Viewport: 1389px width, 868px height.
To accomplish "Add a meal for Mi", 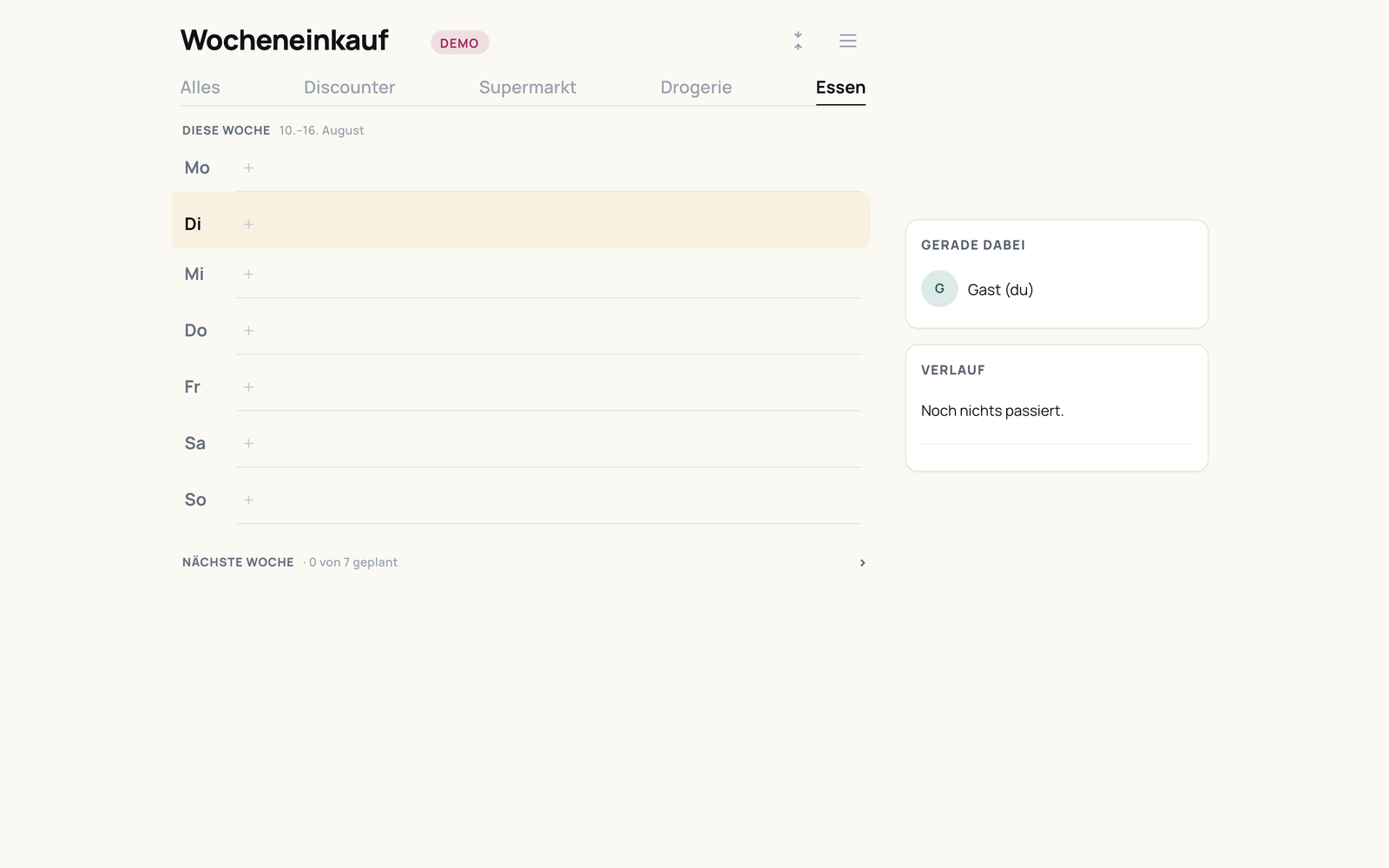I will 248,274.
